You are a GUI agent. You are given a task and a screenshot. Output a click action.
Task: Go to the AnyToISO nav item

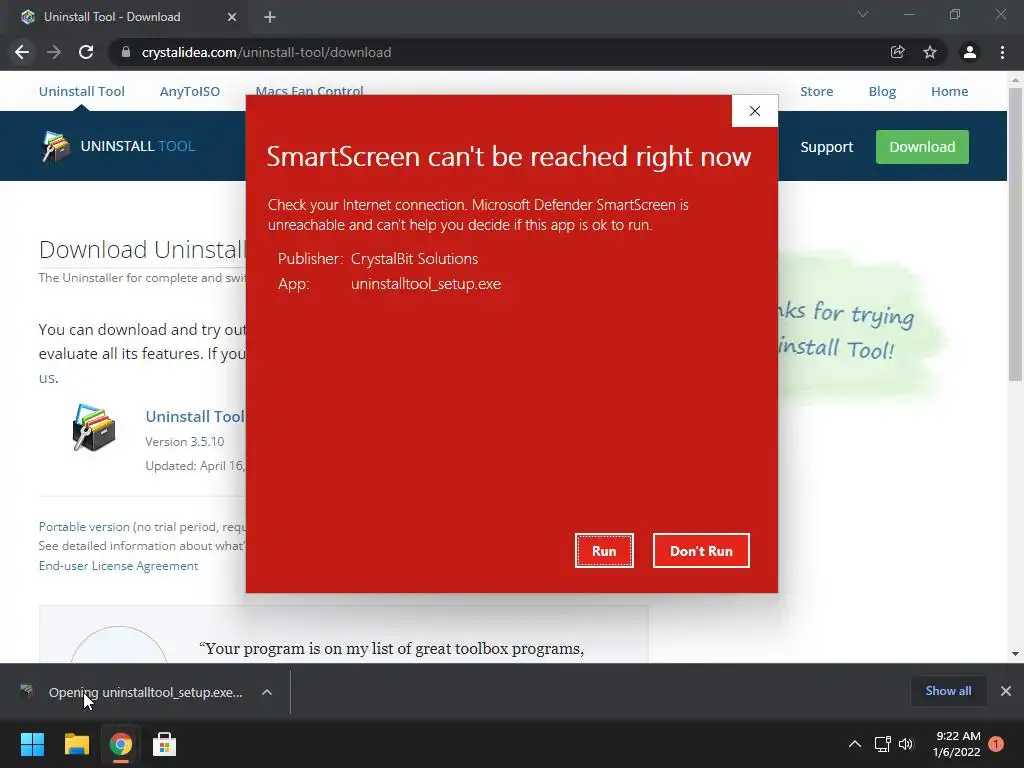pos(190,91)
